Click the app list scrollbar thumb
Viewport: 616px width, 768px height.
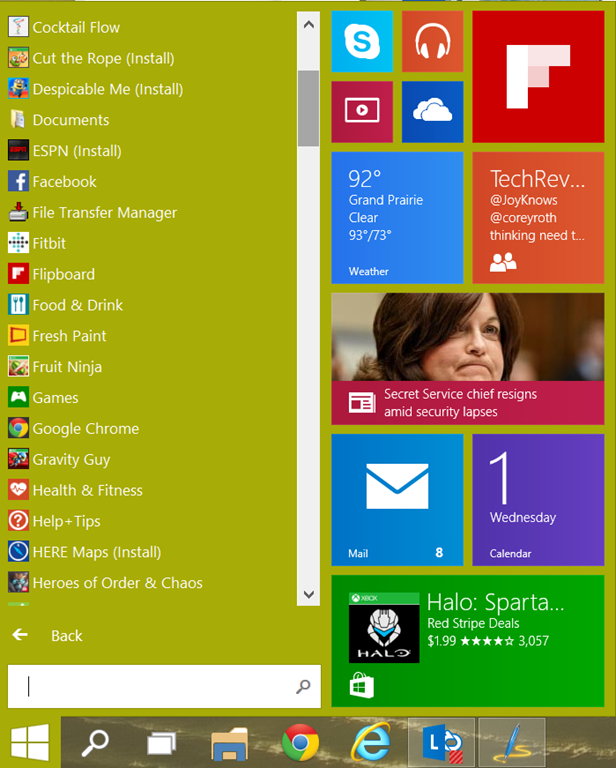point(308,108)
